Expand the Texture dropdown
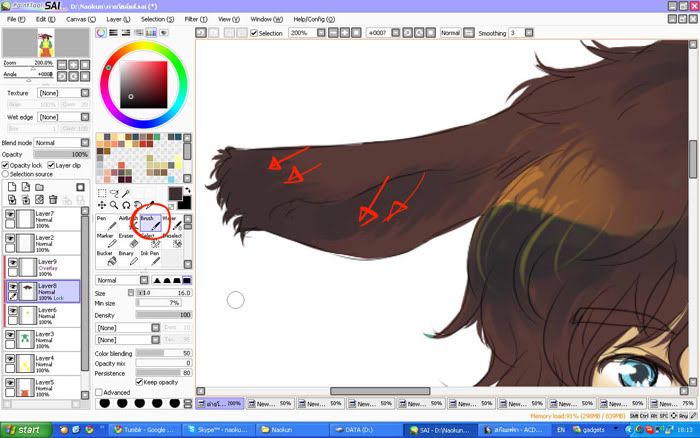This screenshot has width=700, height=438. (59, 92)
